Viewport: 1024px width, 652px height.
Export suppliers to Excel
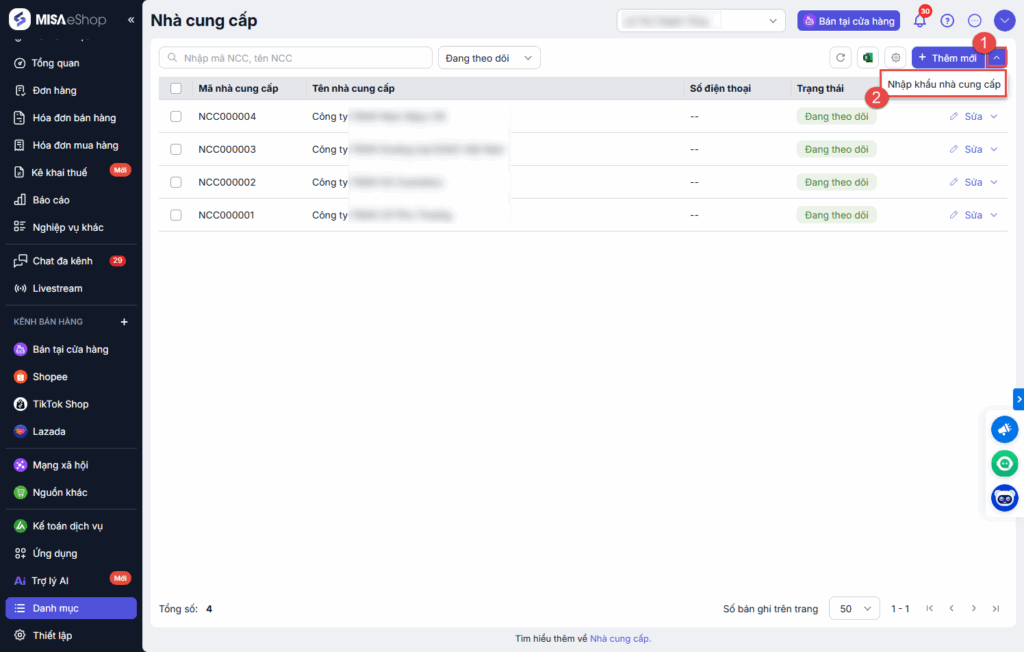(868, 57)
